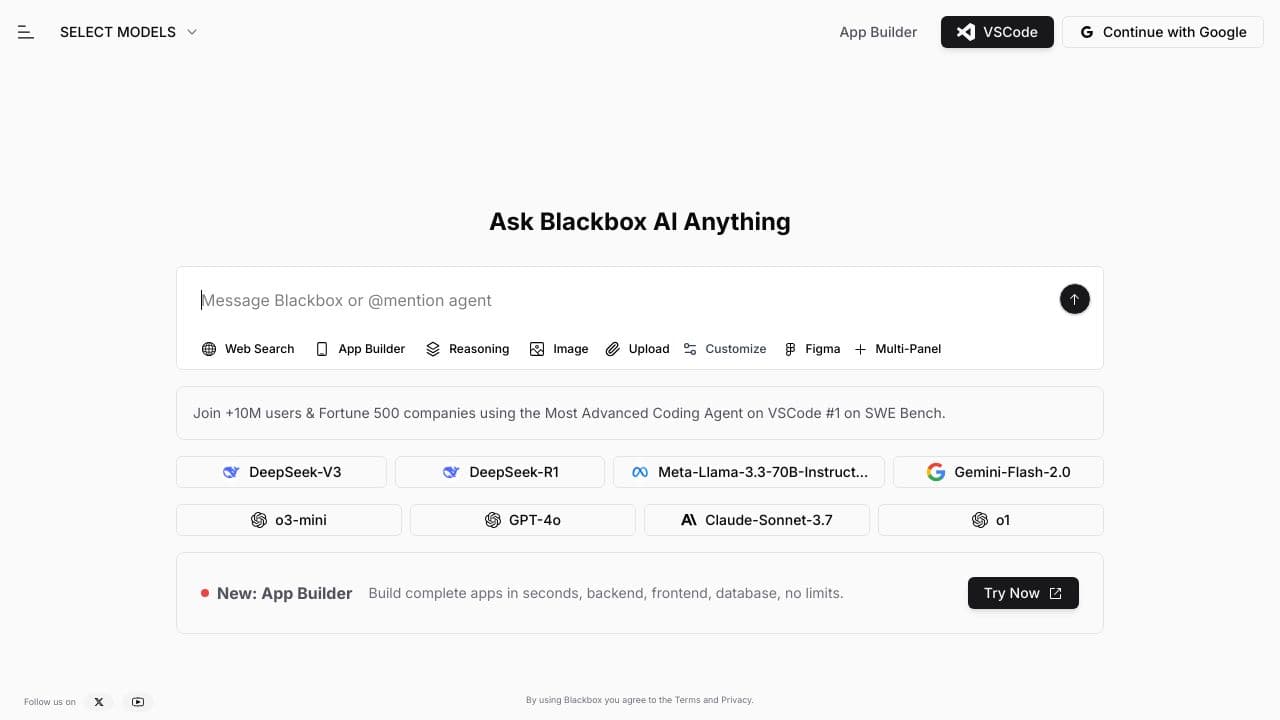Open the Terms link in footer
Viewport: 1280px width, 720px height.
pos(687,700)
